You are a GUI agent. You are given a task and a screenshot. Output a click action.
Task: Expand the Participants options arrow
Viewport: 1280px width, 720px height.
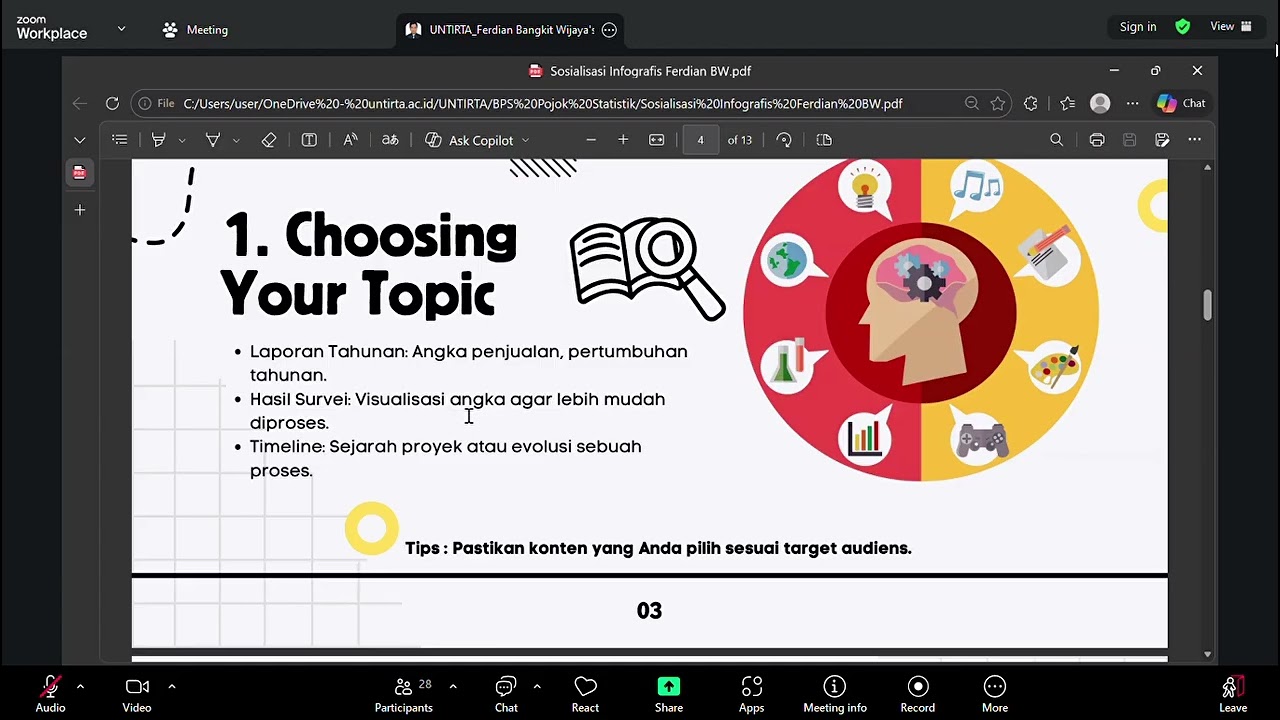[x=453, y=686]
